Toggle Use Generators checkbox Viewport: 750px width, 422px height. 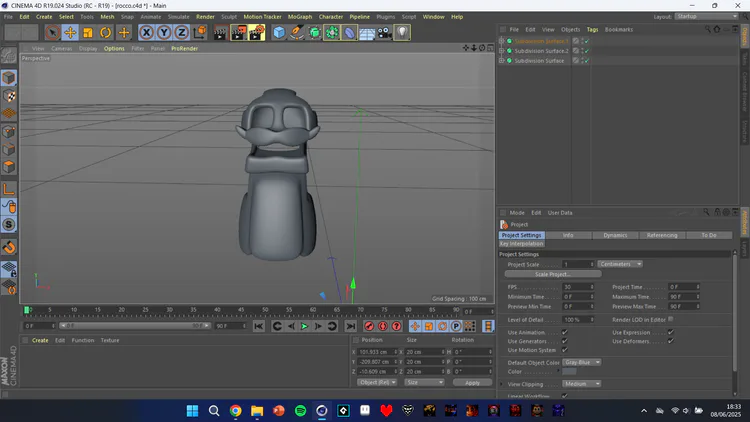click(565, 341)
